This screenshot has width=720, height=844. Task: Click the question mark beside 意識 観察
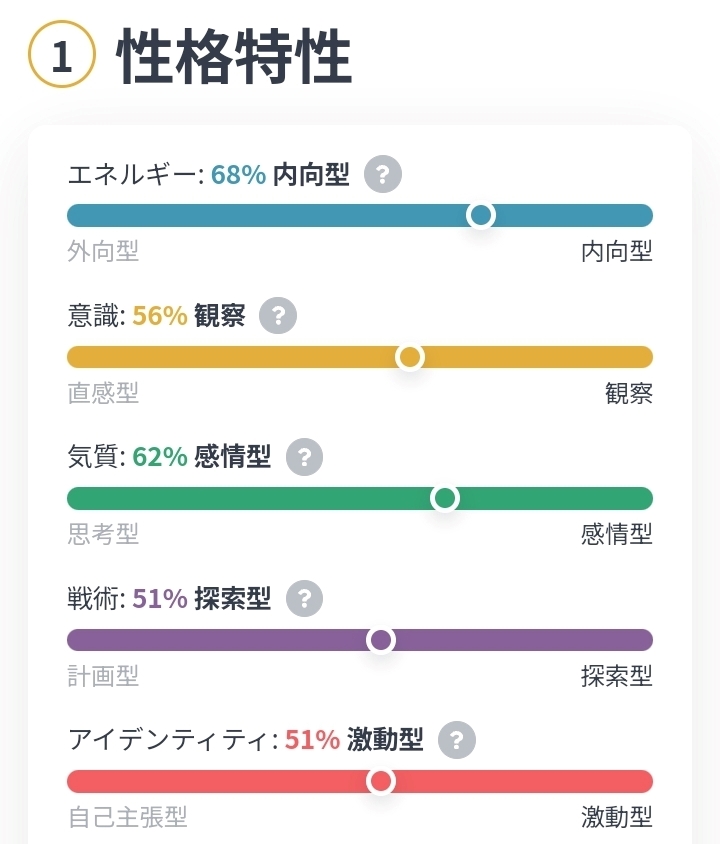[278, 316]
